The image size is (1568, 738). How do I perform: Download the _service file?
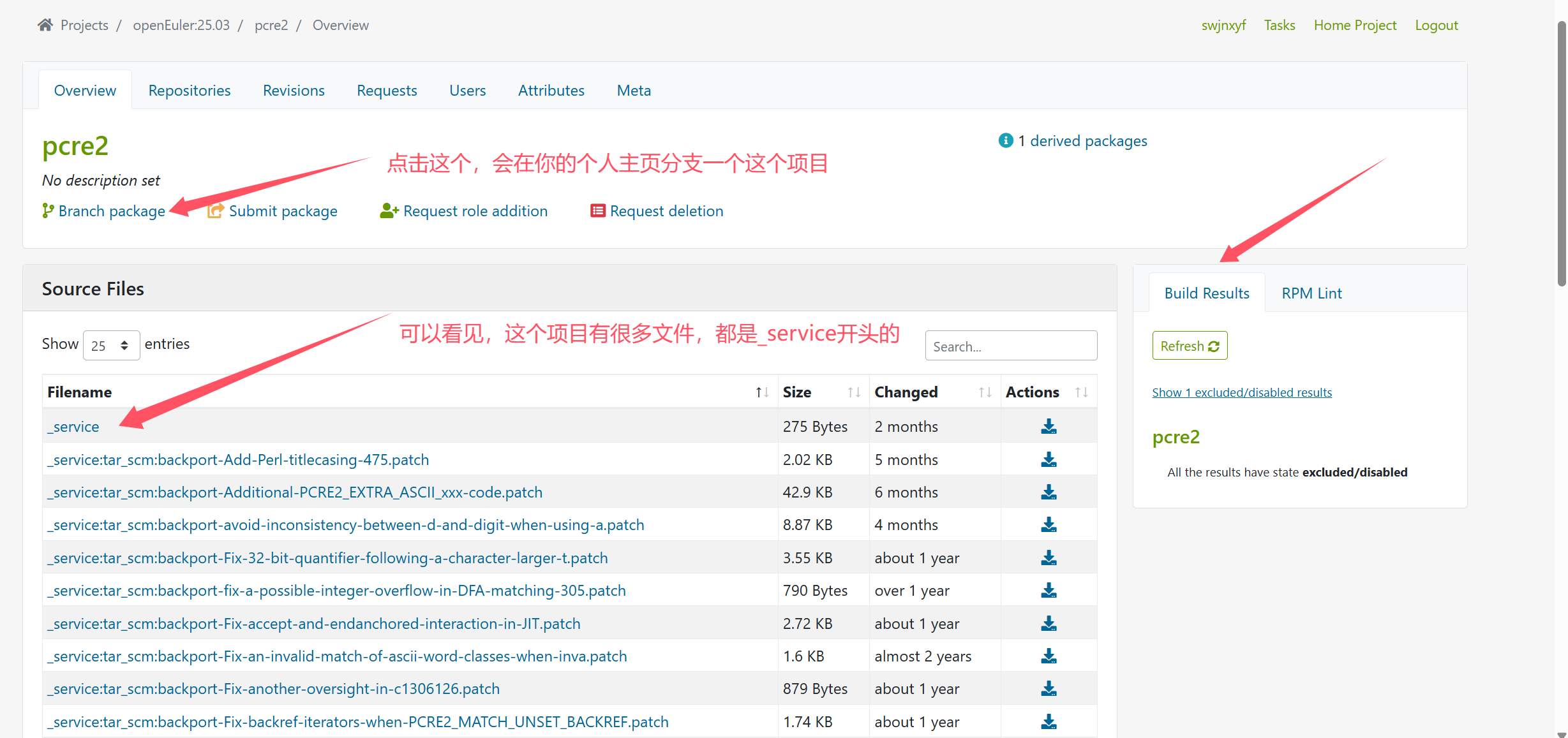[x=1049, y=427]
